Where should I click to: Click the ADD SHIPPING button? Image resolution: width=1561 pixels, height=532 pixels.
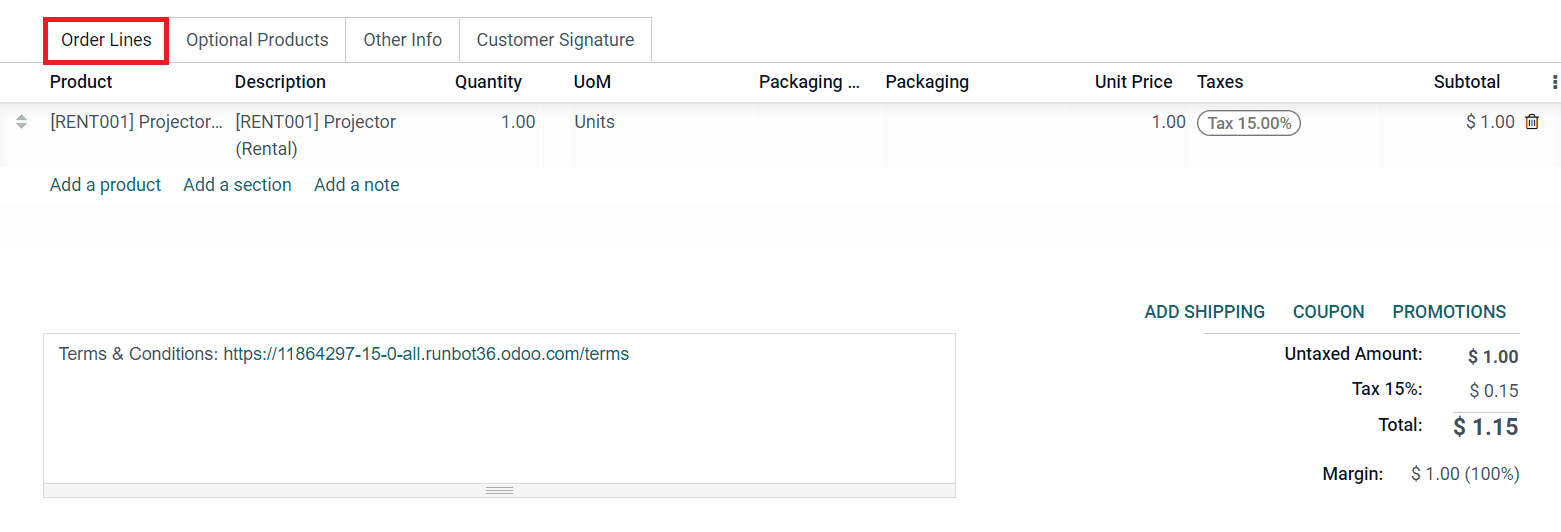click(1204, 312)
